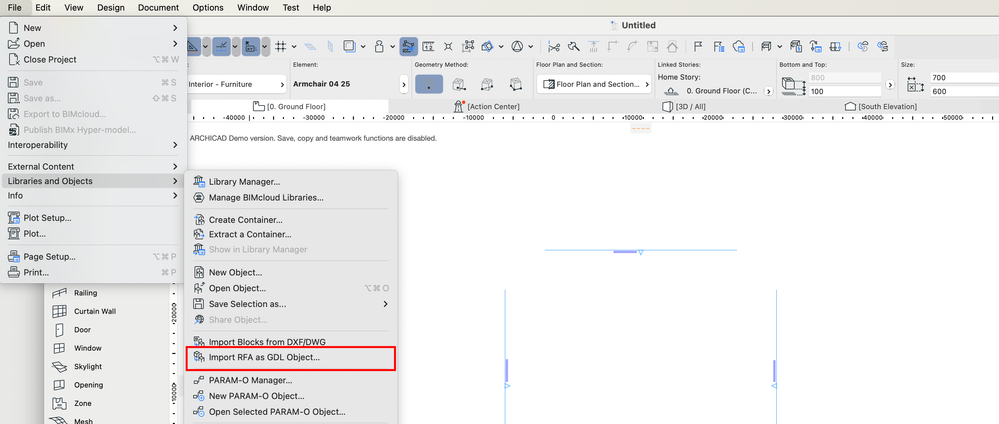Open the Design menu
The height and width of the screenshot is (424, 999).
(111, 8)
